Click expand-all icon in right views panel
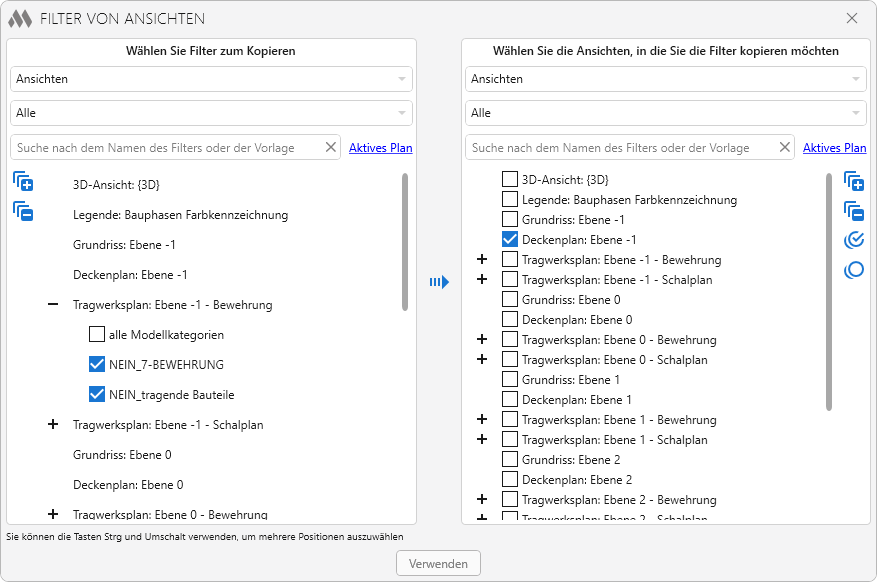The height and width of the screenshot is (582, 877). 853,181
